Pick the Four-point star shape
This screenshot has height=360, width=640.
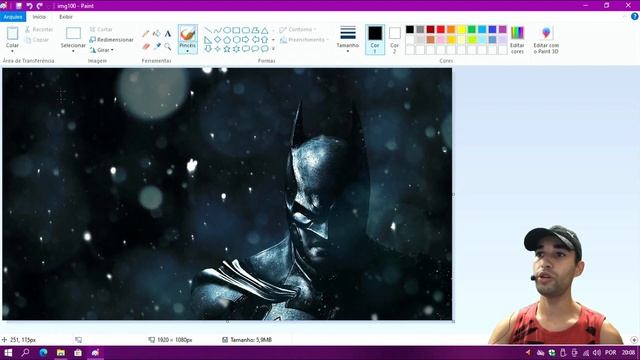tap(218, 49)
